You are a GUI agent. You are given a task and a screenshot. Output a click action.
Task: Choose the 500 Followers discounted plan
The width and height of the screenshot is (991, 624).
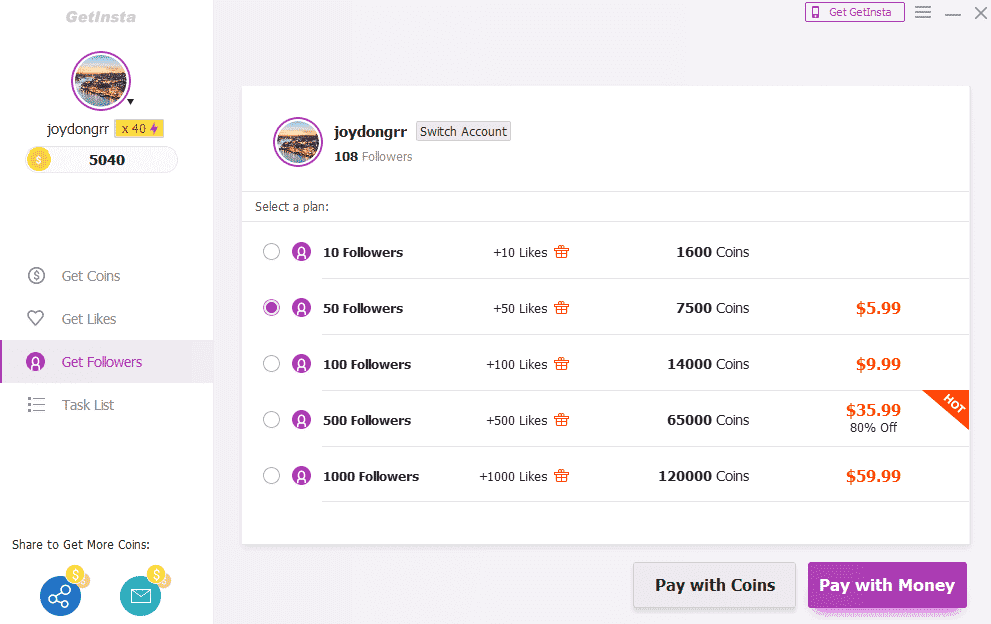coord(271,419)
